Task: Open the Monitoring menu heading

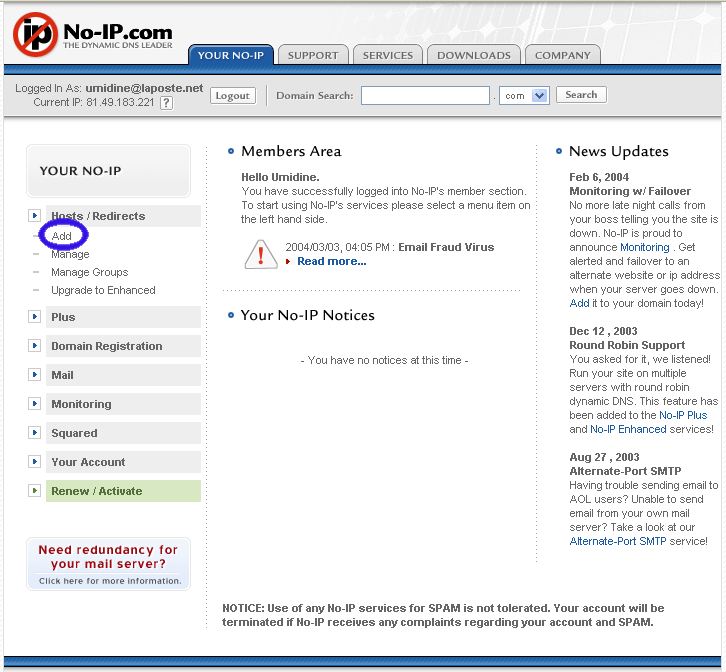Action: [x=123, y=404]
